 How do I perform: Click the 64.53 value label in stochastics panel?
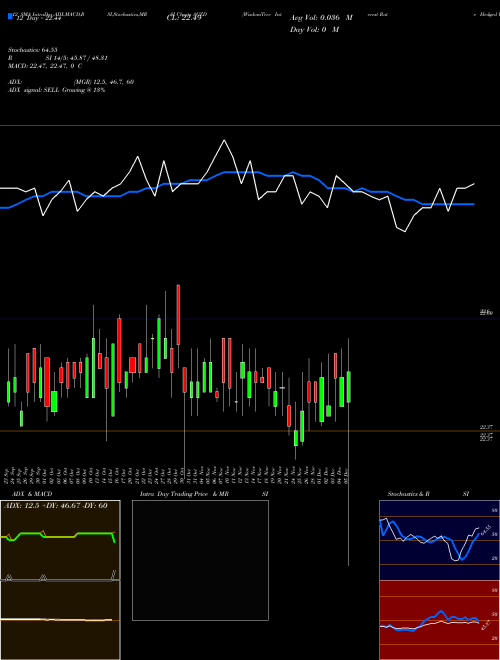point(486,531)
